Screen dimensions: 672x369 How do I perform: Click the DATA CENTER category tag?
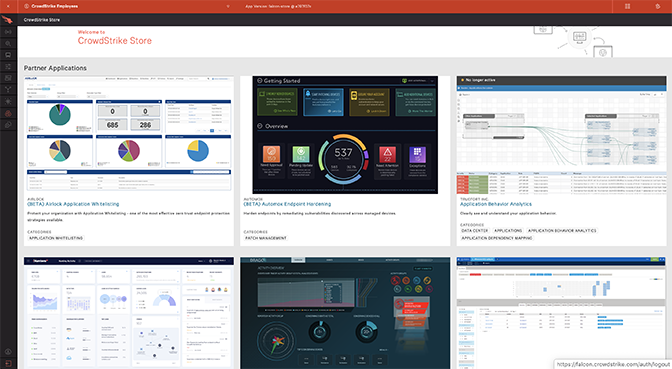[474, 231]
